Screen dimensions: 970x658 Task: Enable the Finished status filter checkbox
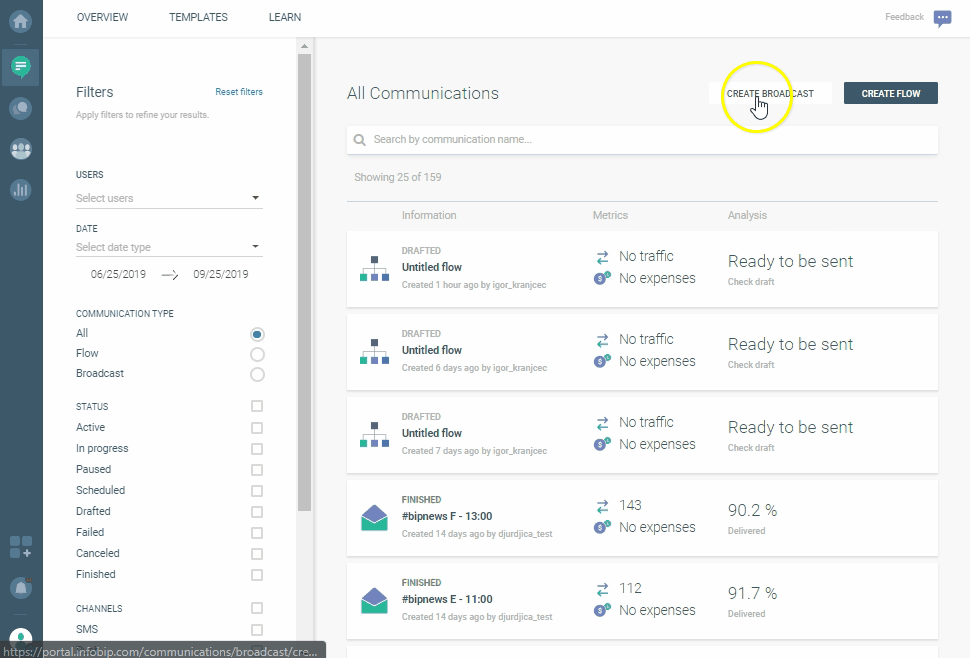point(257,575)
